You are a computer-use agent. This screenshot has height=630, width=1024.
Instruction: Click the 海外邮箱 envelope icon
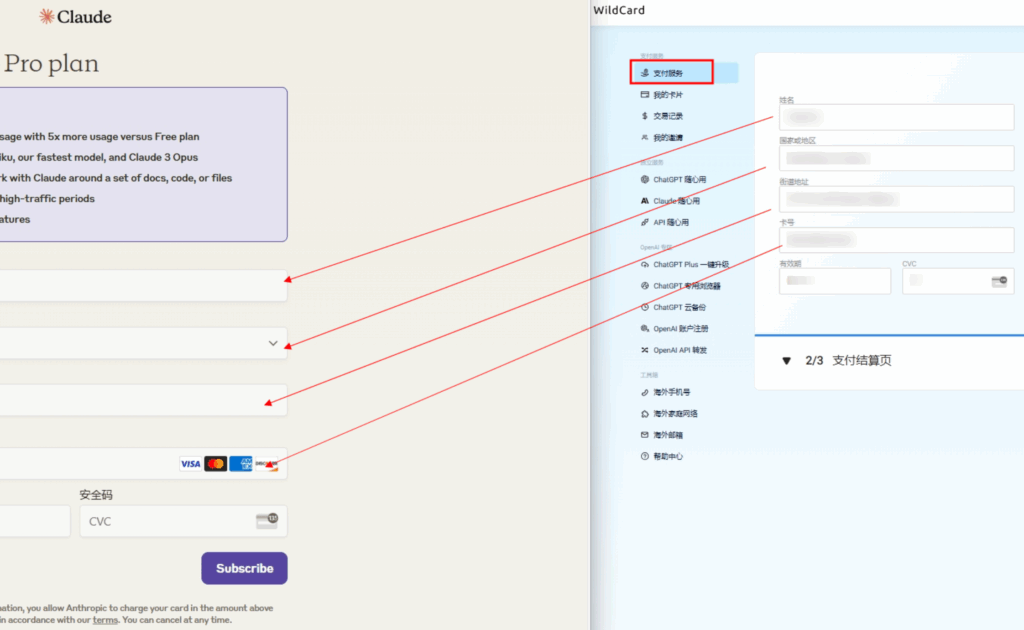pos(645,435)
